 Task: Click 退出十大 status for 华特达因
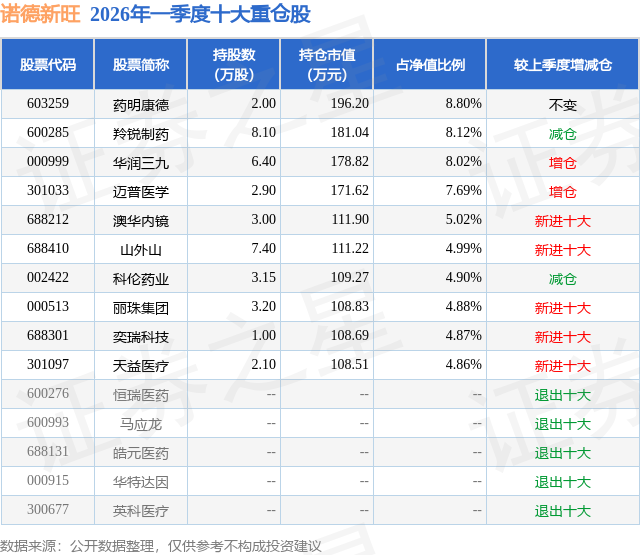pyautogui.click(x=563, y=482)
